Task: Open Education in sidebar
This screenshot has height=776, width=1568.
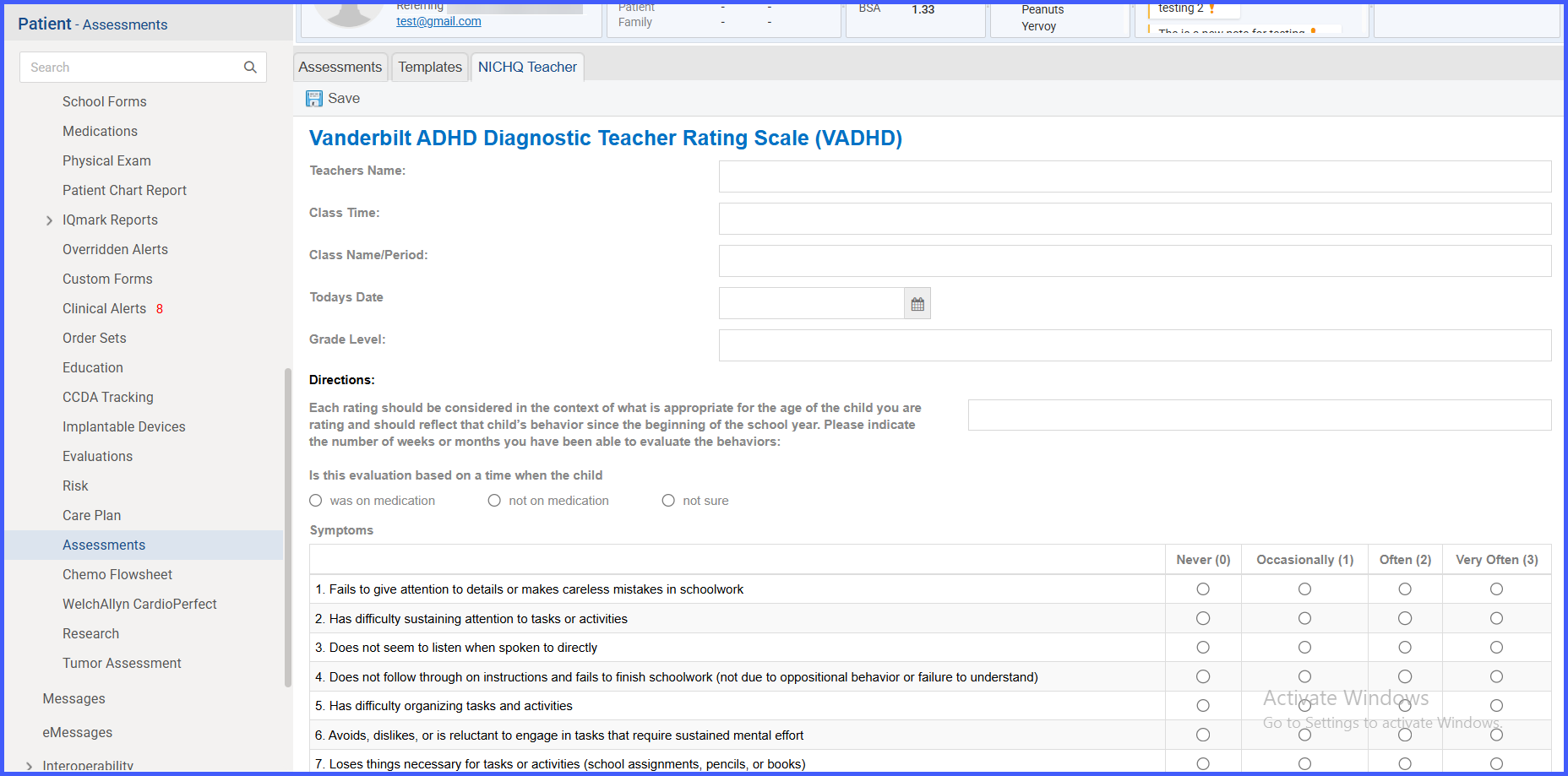Action: point(93,368)
